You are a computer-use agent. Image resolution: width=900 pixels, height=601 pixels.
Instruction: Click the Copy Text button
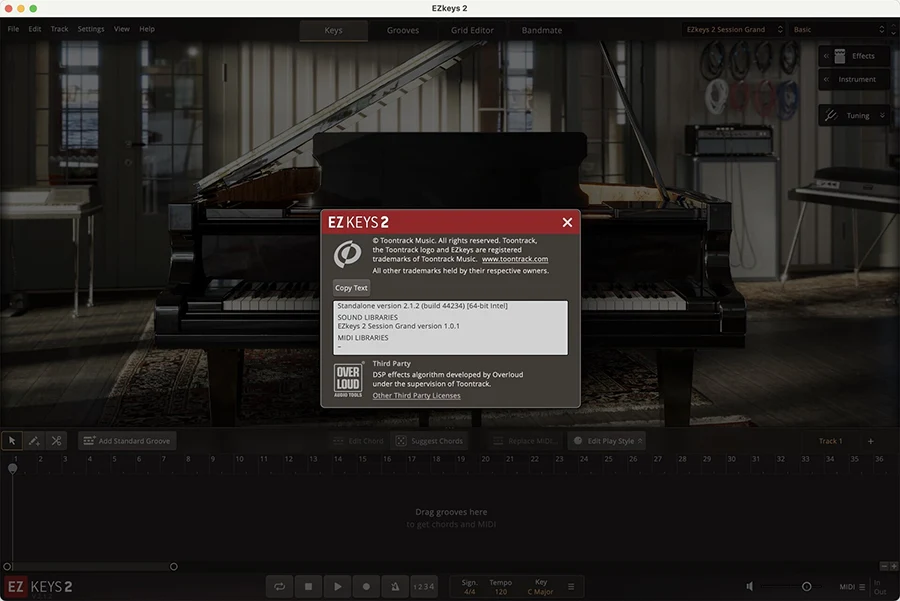click(351, 288)
